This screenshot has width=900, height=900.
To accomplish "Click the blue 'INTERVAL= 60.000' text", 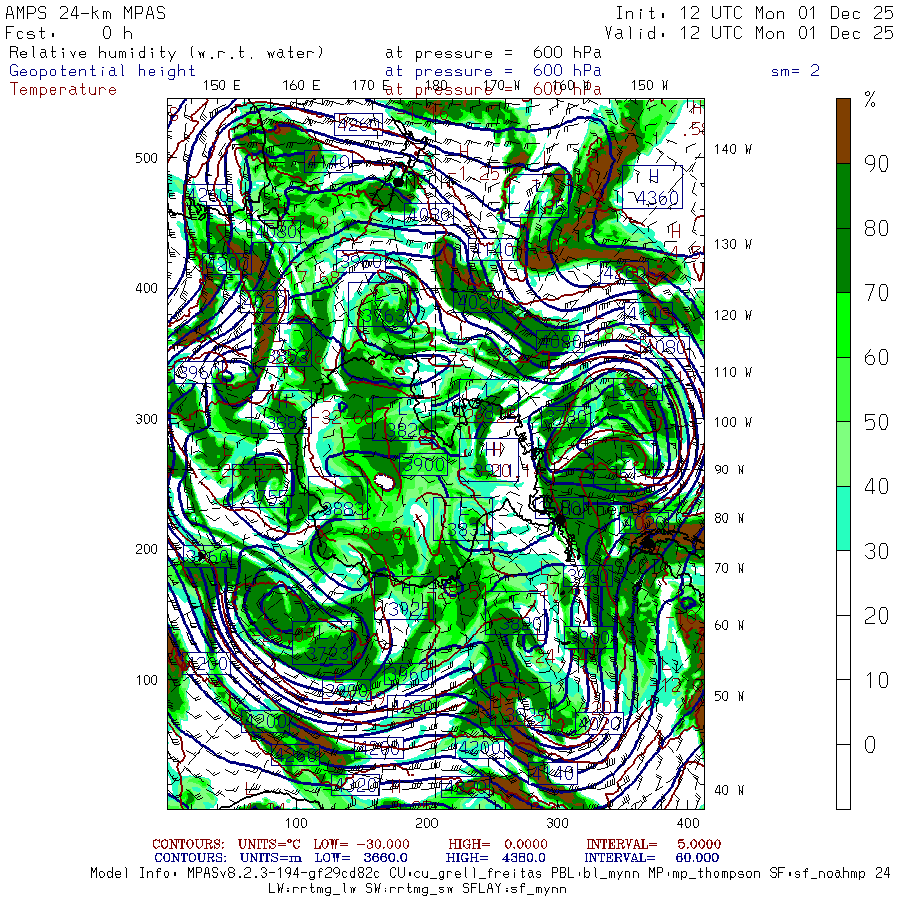I will [651, 858].
